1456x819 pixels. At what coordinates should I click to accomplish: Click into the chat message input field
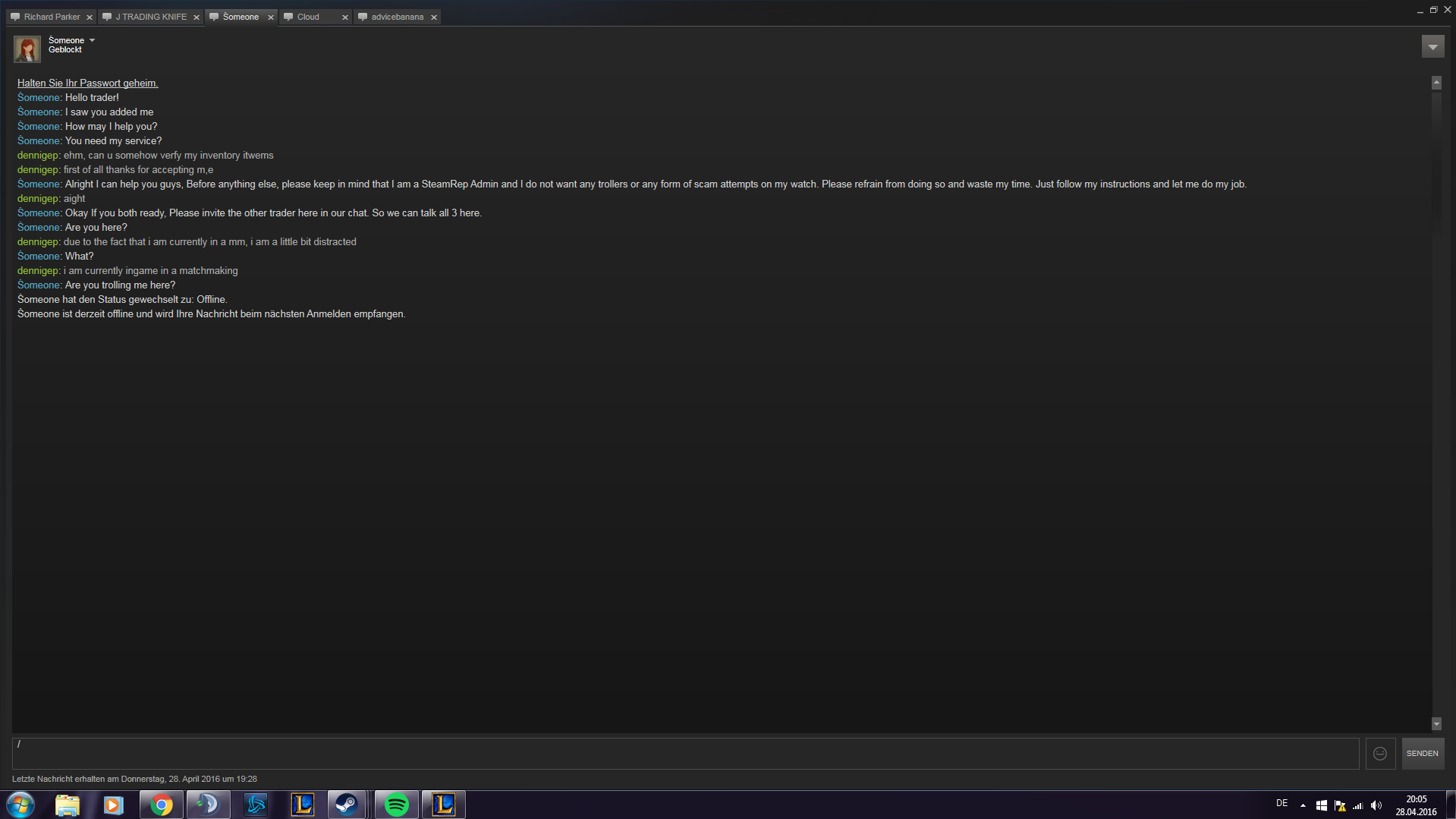pyautogui.click(x=685, y=754)
